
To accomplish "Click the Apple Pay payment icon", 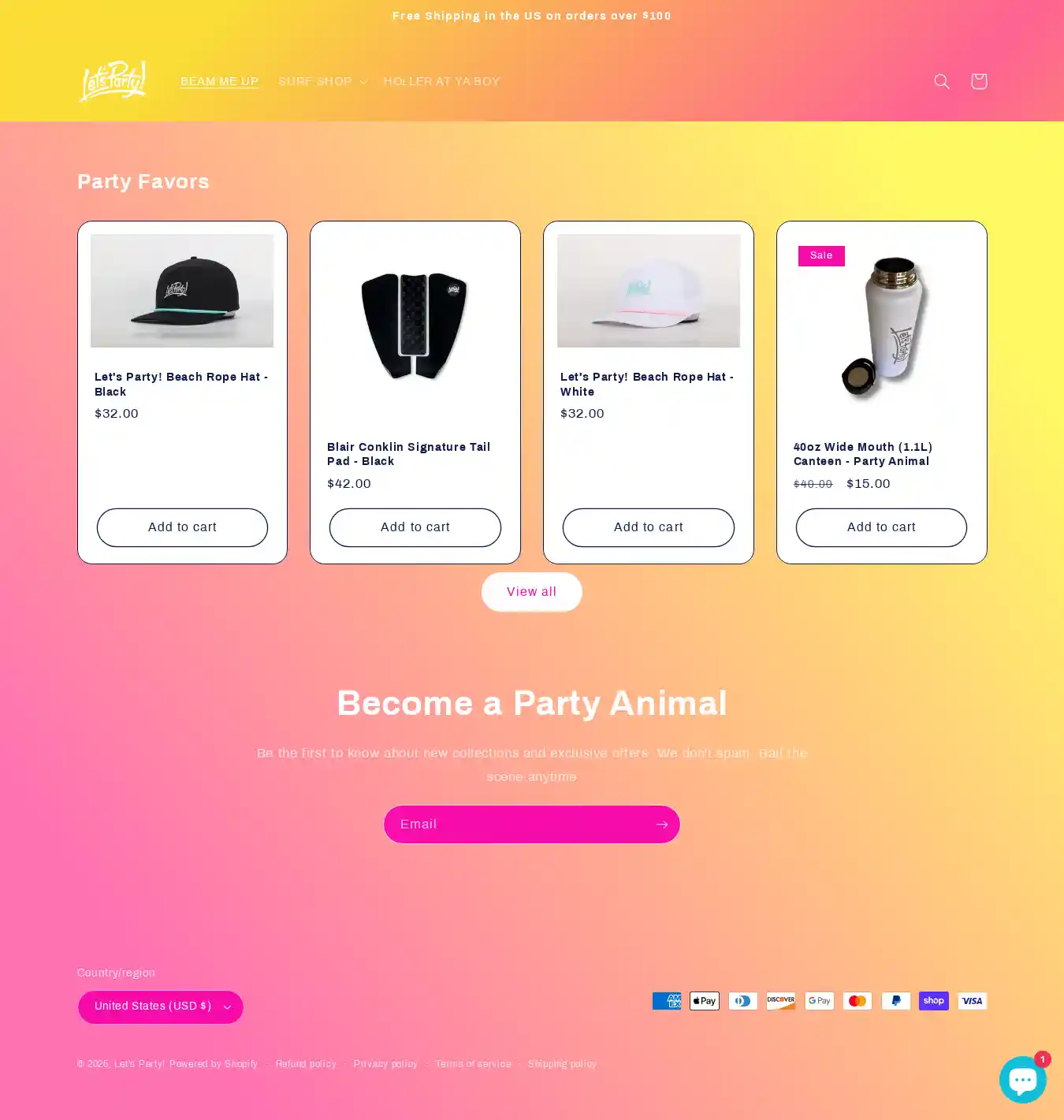I will pos(705,1001).
